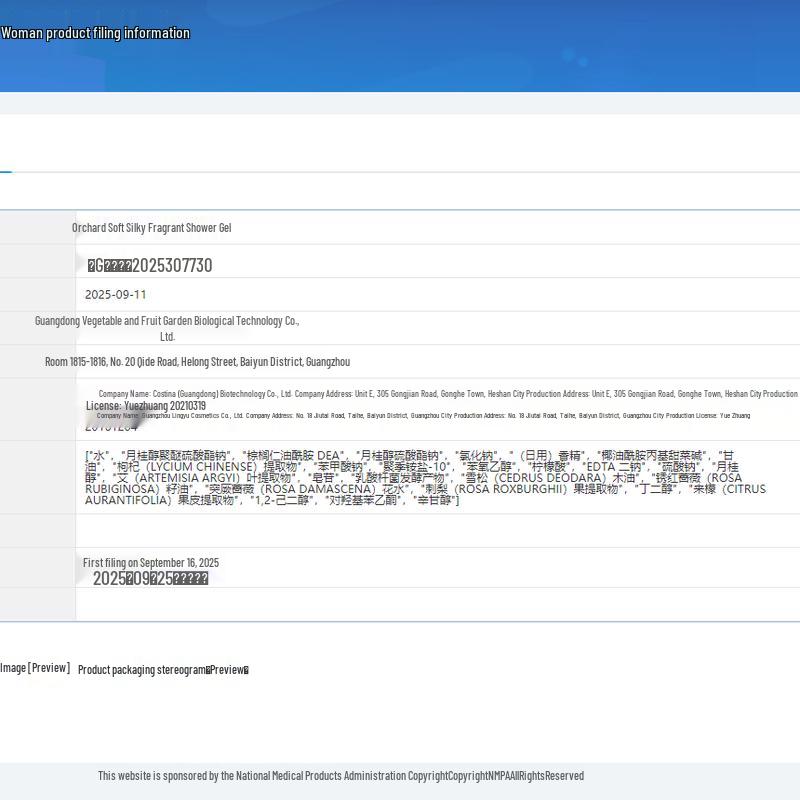Viewport: 800px width, 800px height.
Task: Click the 'License: Yuezhuang 20210319' text
Action: 145,406
